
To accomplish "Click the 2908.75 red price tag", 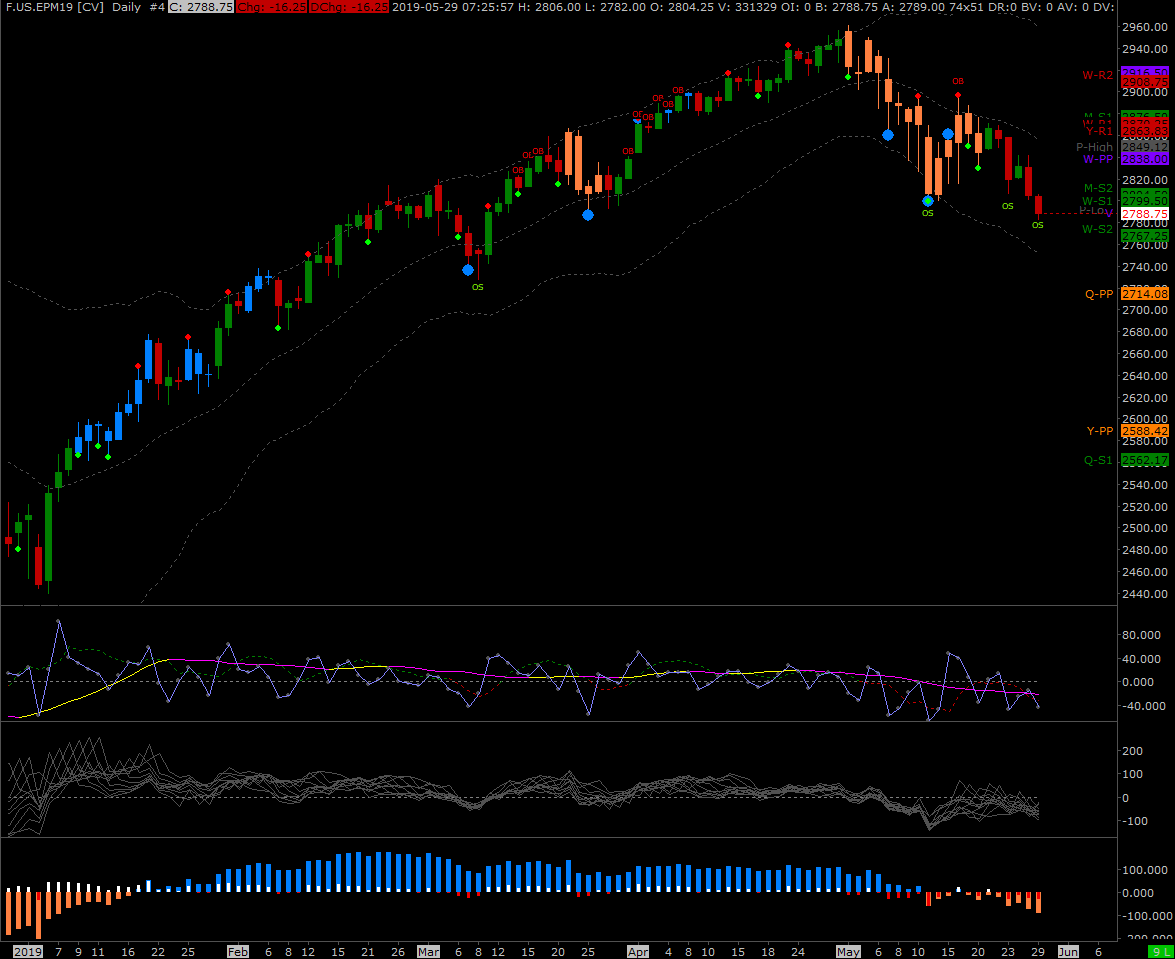I will tap(1144, 82).
